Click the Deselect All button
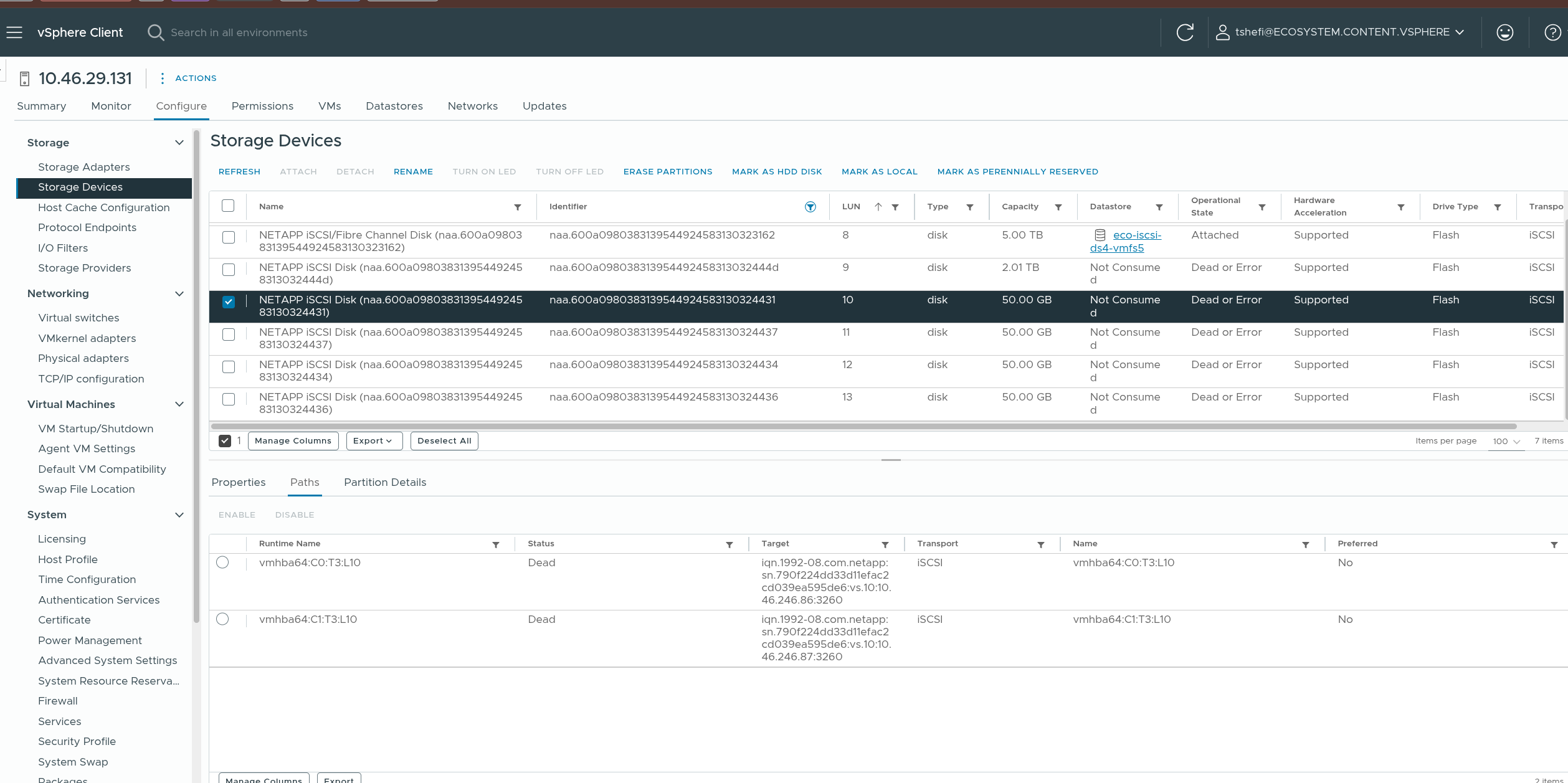1568x783 pixels. [x=444, y=440]
